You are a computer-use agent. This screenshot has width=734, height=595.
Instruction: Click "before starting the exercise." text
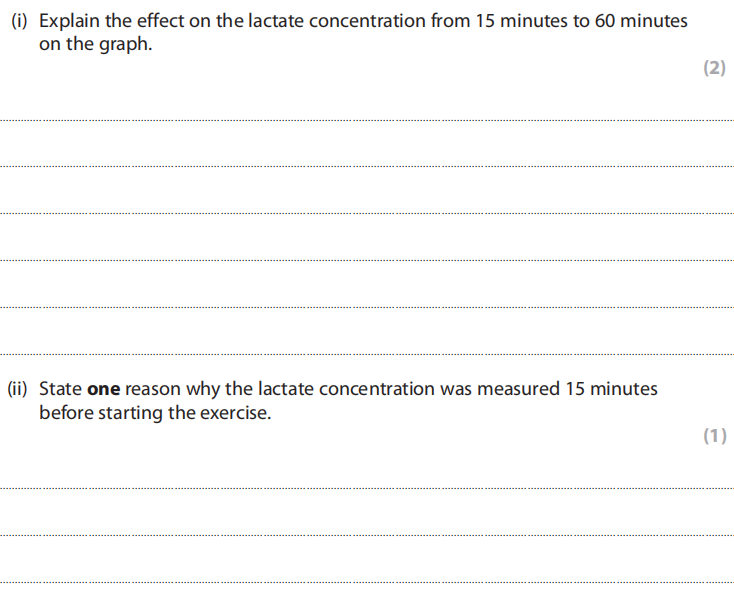(155, 413)
